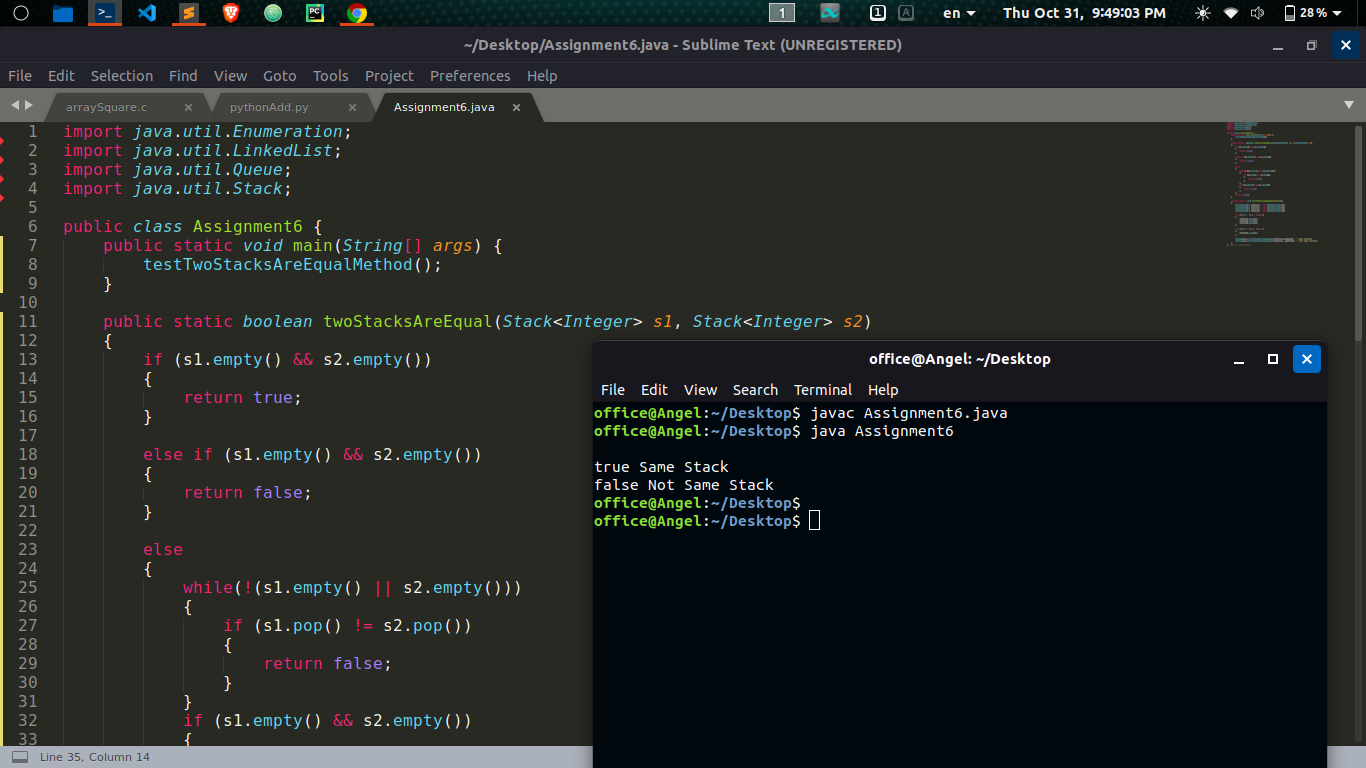
Task: Click the Sublime Text icon in the panel
Action: [x=187, y=13]
